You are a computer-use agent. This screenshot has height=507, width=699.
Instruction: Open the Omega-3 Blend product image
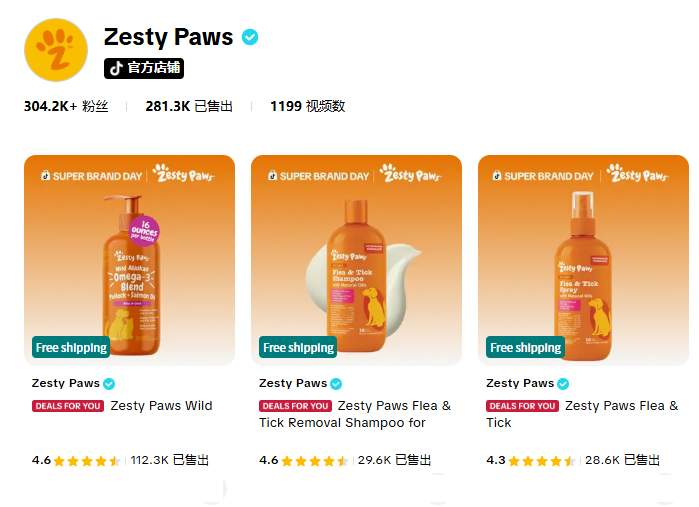point(129,260)
